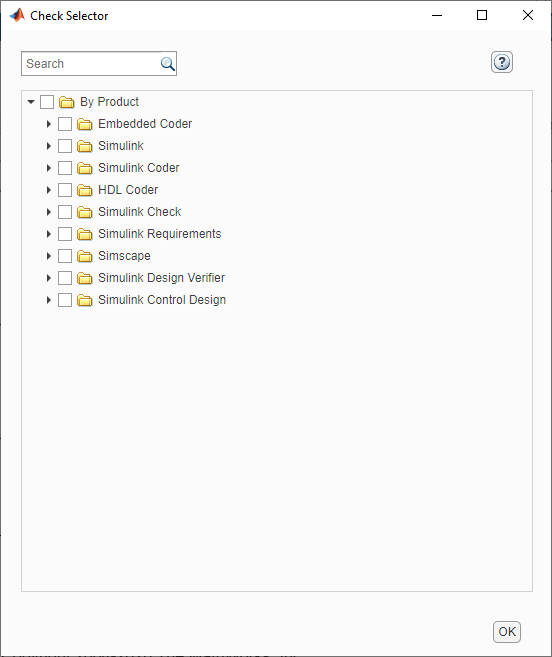Click the MATLAB logo in title bar

[17, 16]
